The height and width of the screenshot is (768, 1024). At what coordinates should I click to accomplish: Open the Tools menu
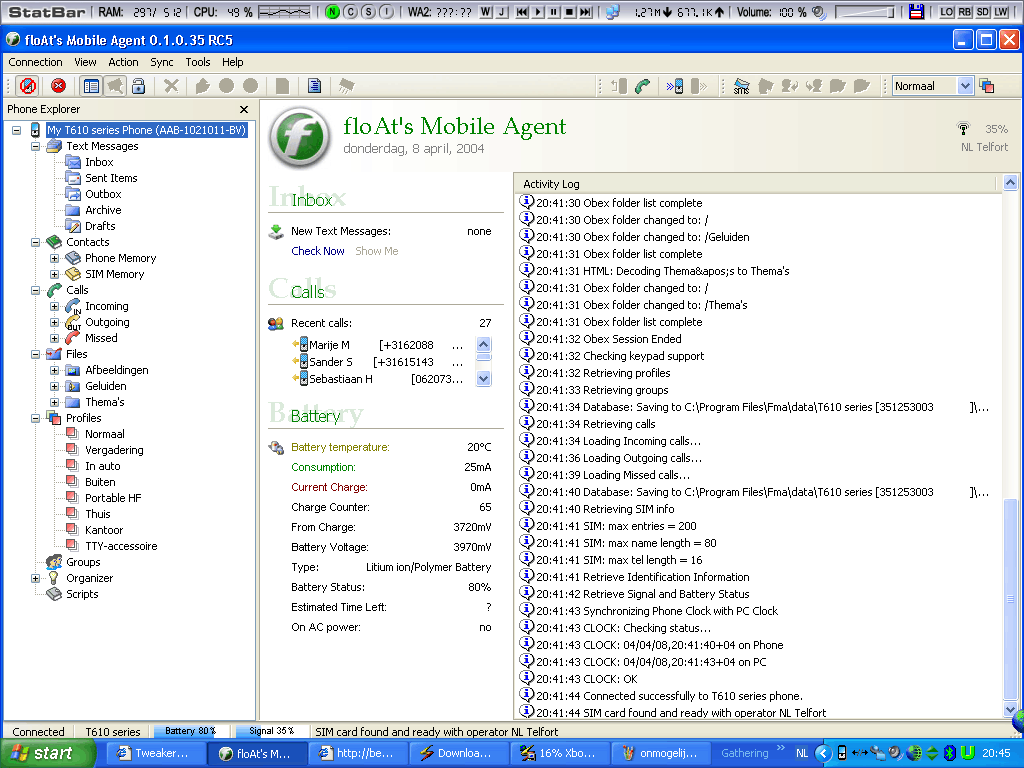pos(198,62)
